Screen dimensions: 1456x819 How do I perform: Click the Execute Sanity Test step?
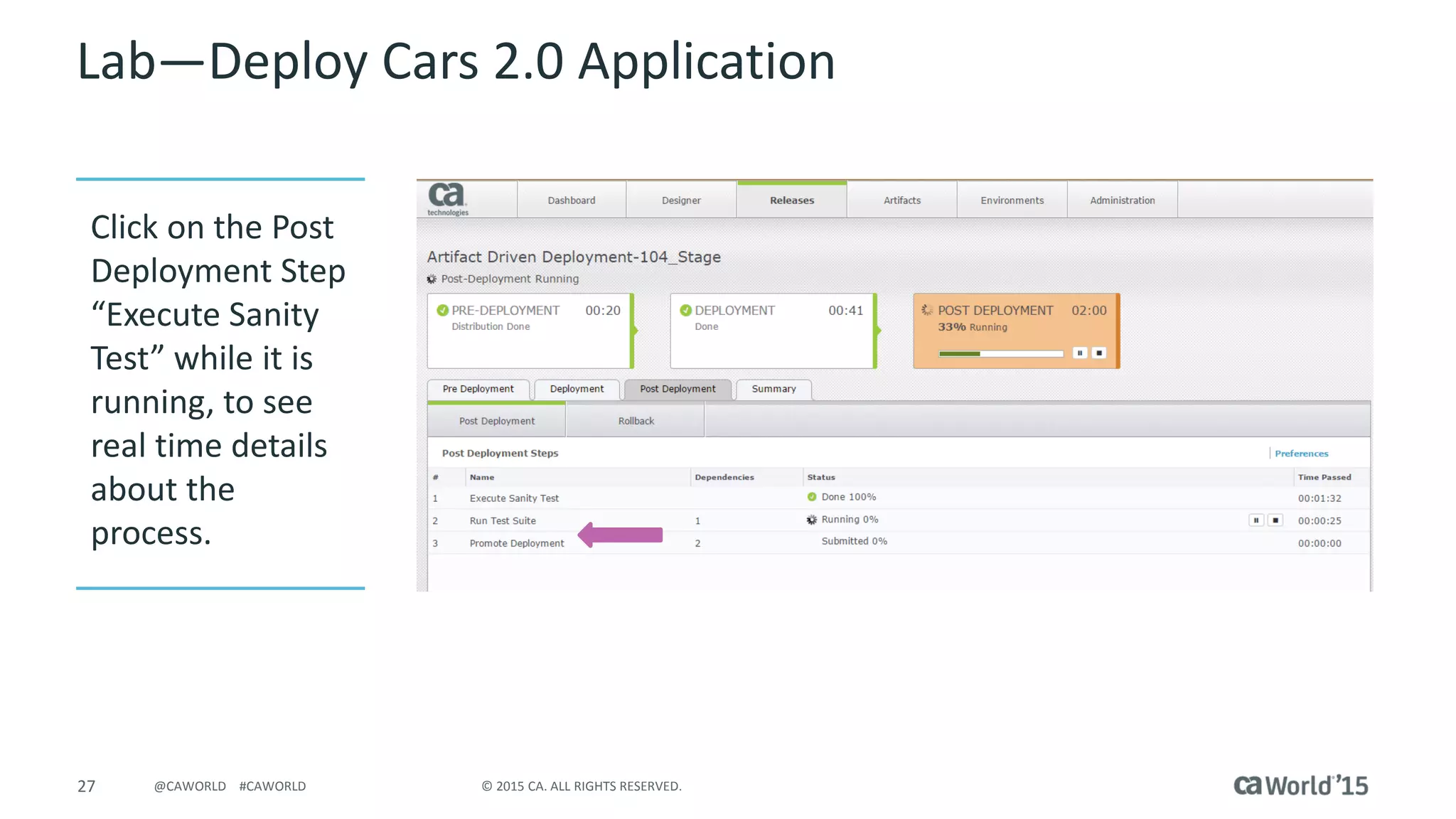[x=514, y=498]
